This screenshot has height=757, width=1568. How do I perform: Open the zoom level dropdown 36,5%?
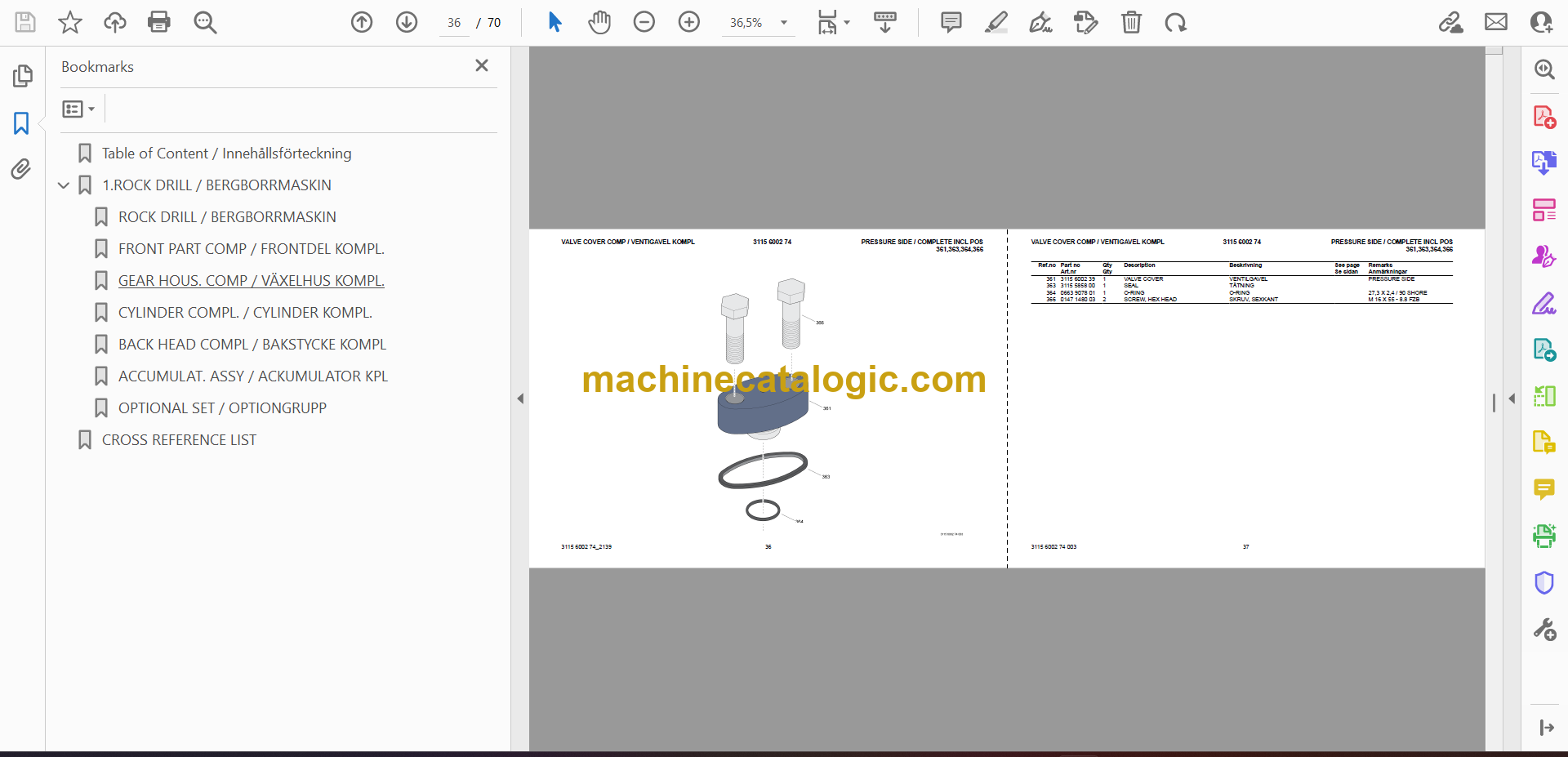pyautogui.click(x=759, y=23)
